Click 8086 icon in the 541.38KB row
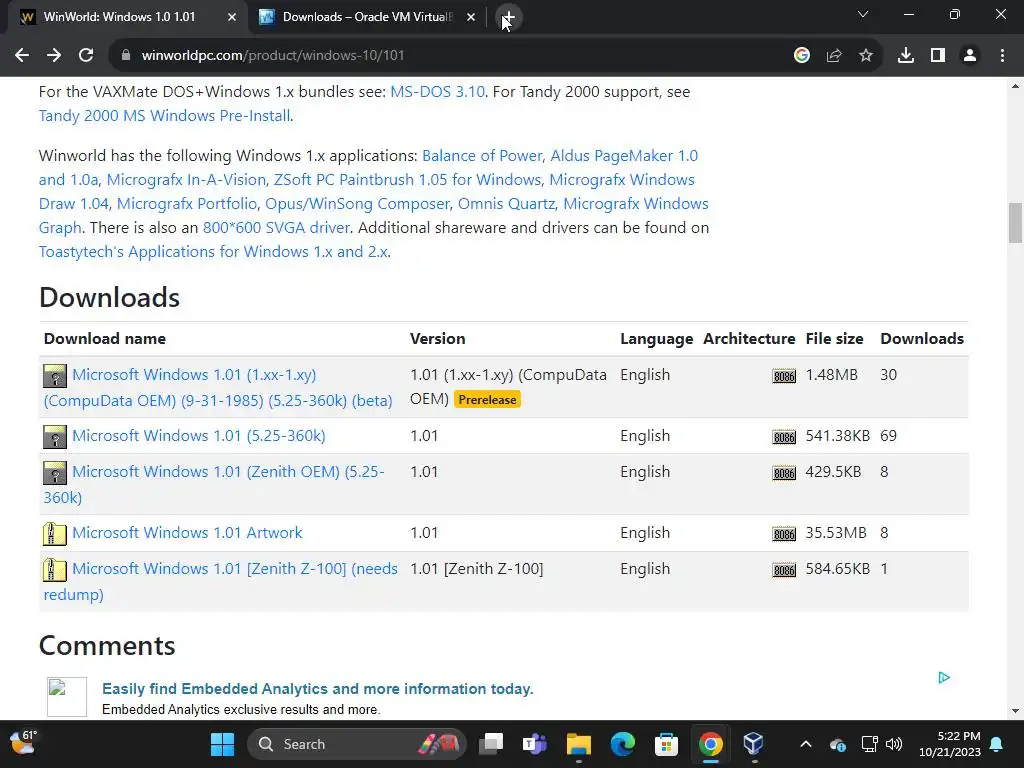The width and height of the screenshot is (1024, 768). (x=784, y=437)
